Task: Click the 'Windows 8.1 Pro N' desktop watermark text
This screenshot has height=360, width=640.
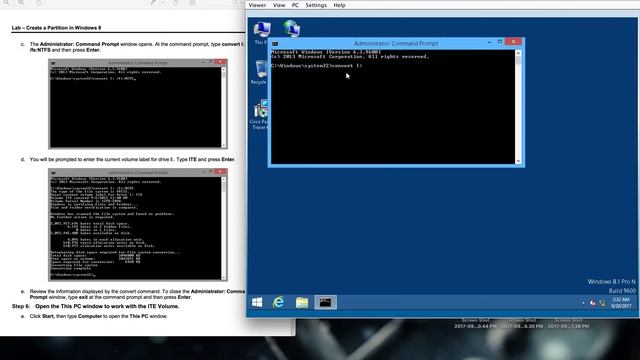Action: pos(611,282)
